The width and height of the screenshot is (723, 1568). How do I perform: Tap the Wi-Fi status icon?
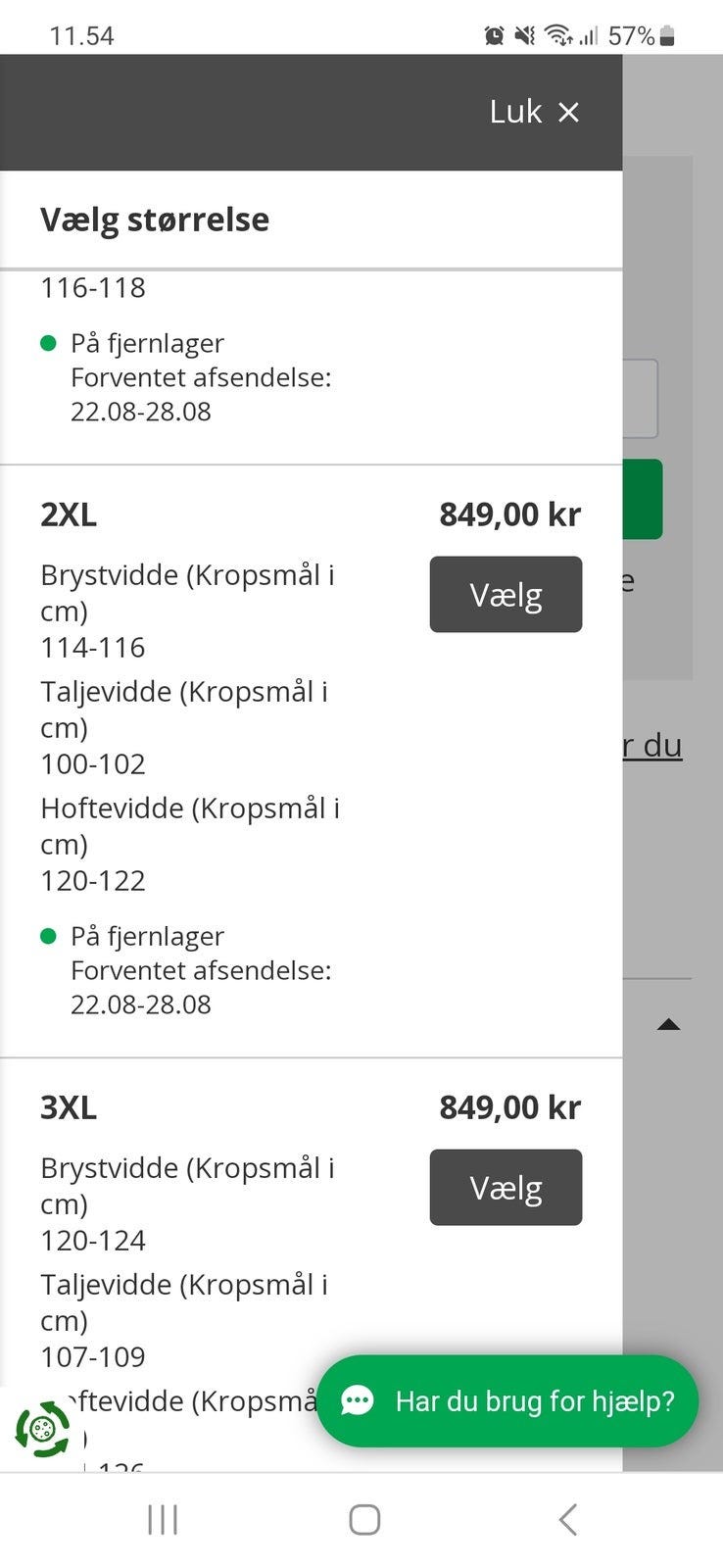558,36
